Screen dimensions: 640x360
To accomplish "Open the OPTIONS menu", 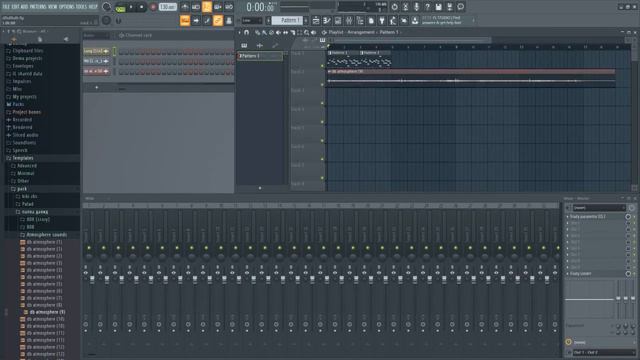I will (x=67, y=7).
